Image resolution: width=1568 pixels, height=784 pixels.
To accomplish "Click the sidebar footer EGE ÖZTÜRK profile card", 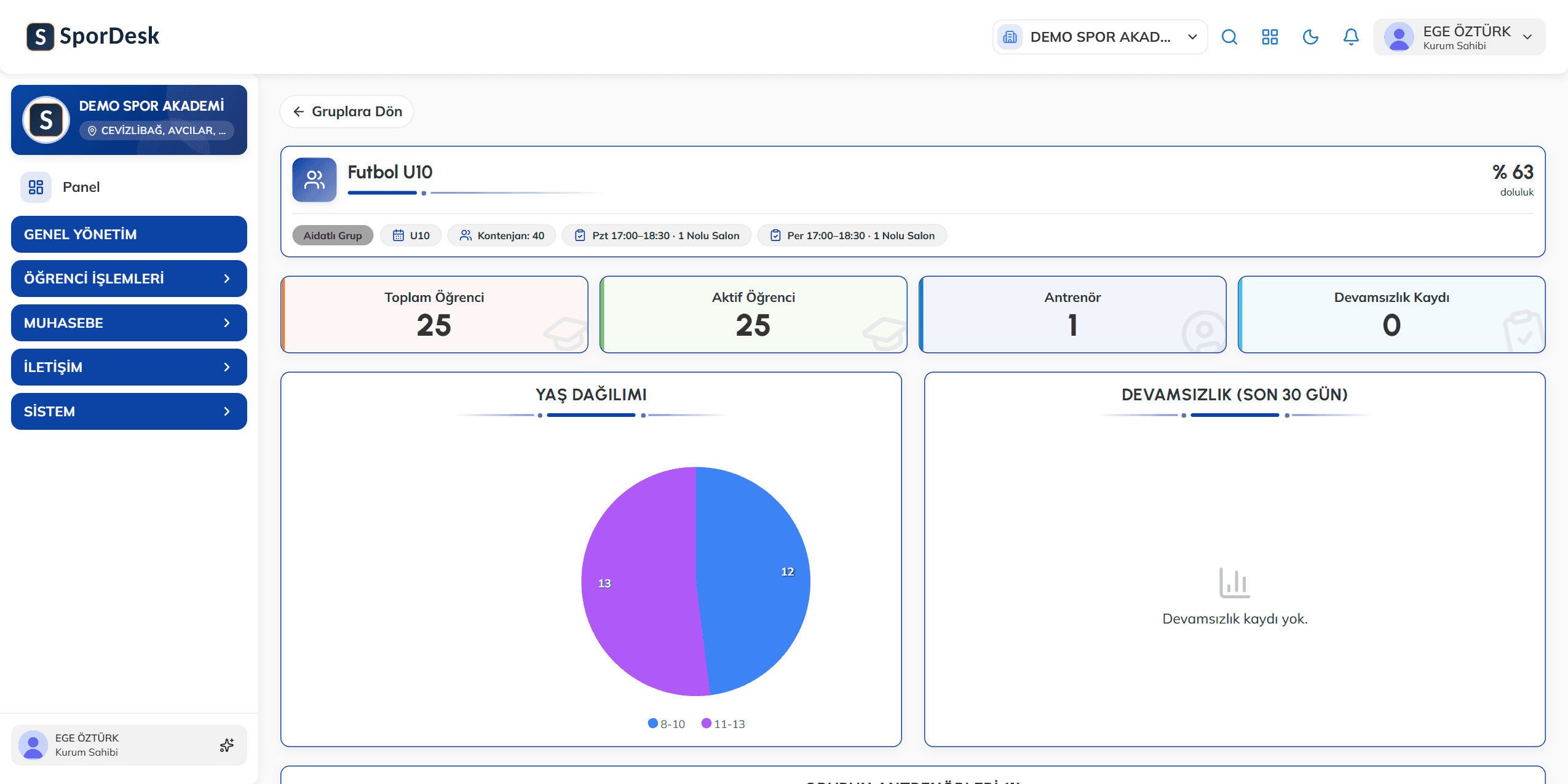I will [129, 745].
